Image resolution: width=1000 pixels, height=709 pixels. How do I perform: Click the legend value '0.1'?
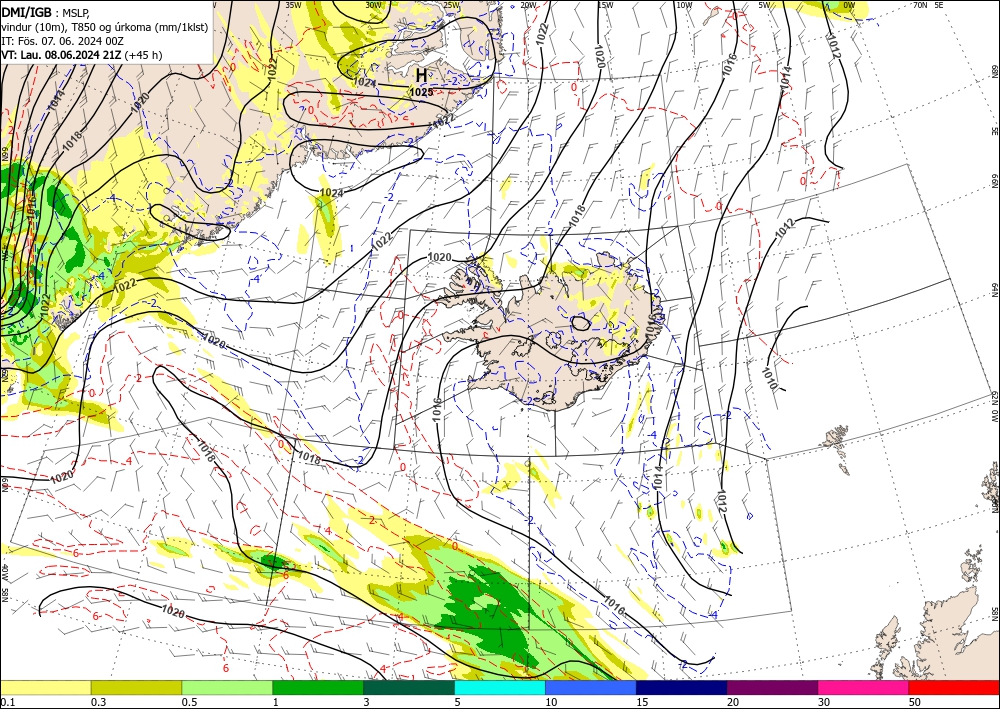(x=6, y=702)
